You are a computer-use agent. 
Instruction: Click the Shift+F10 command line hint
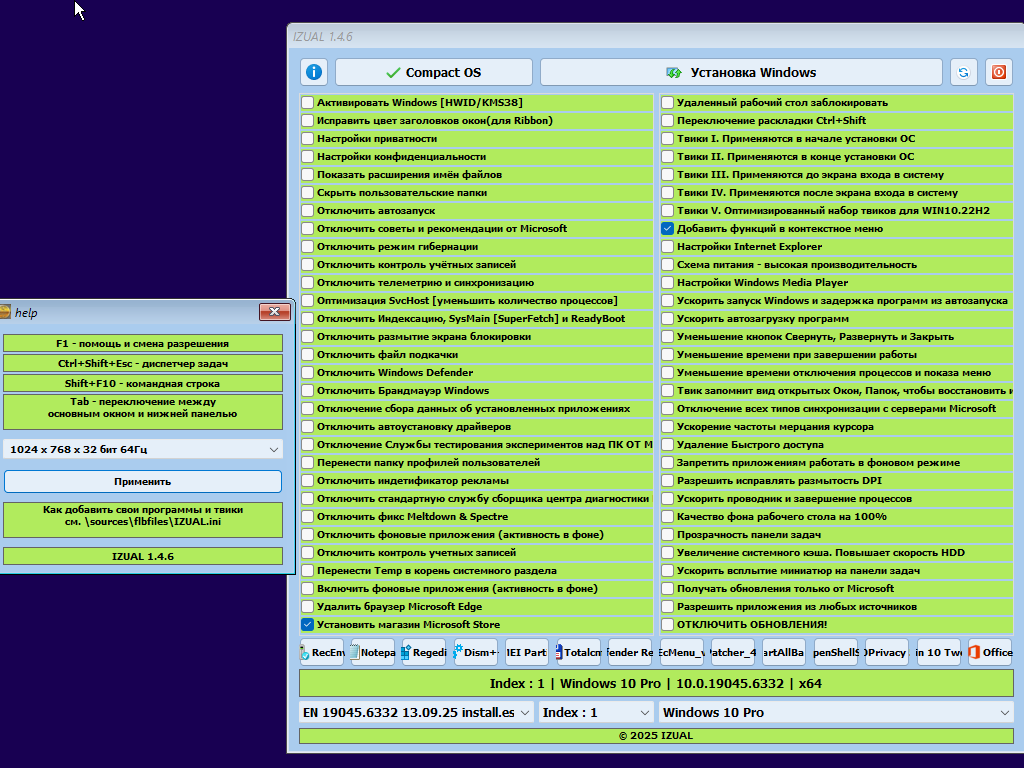pyautogui.click(x=142, y=383)
